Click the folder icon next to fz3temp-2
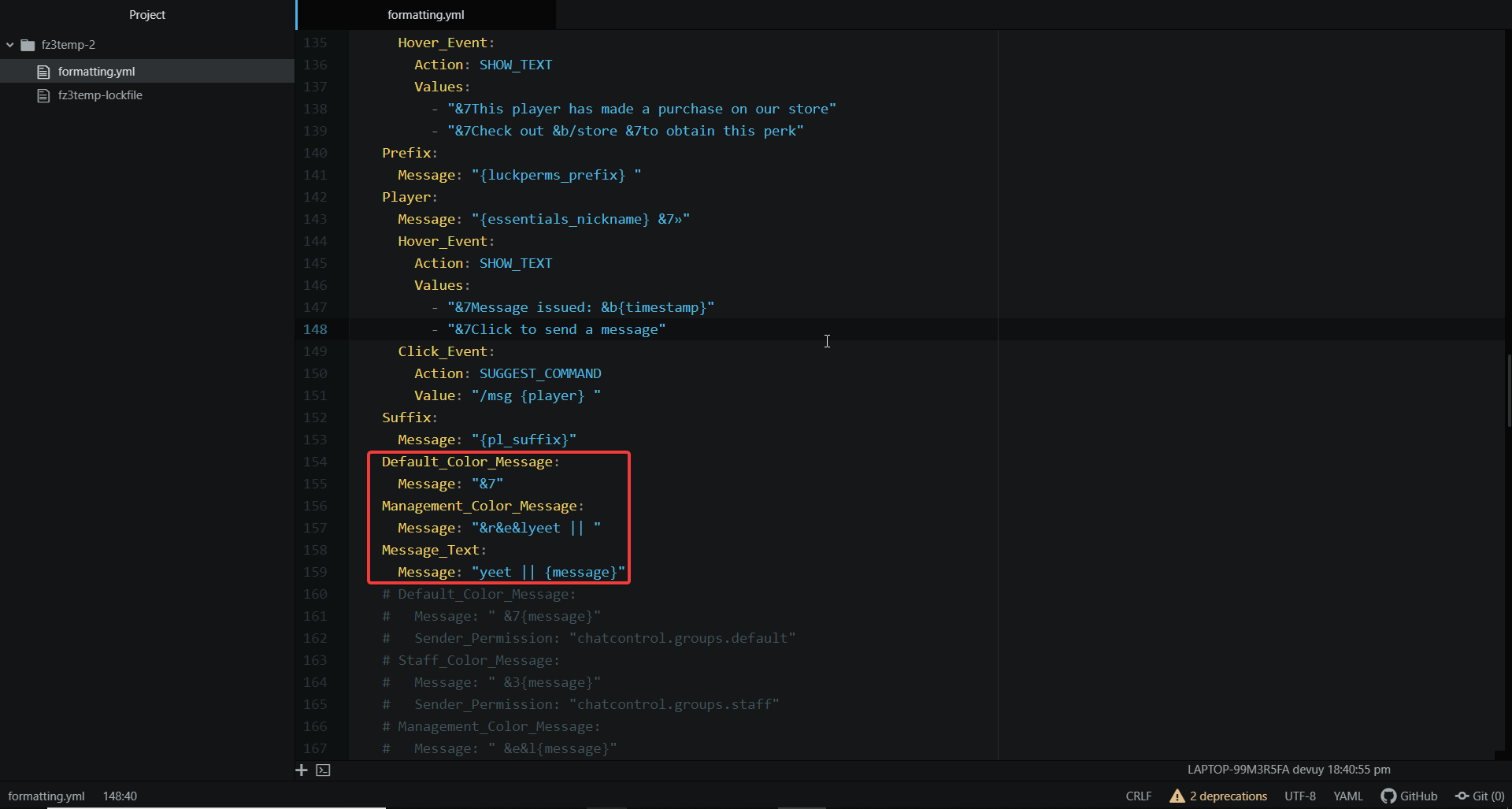The width and height of the screenshot is (1512, 809). [26, 45]
